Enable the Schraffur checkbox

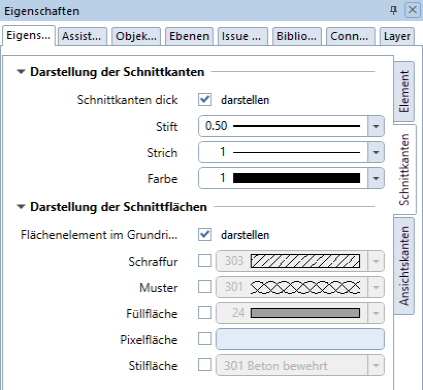205,261
